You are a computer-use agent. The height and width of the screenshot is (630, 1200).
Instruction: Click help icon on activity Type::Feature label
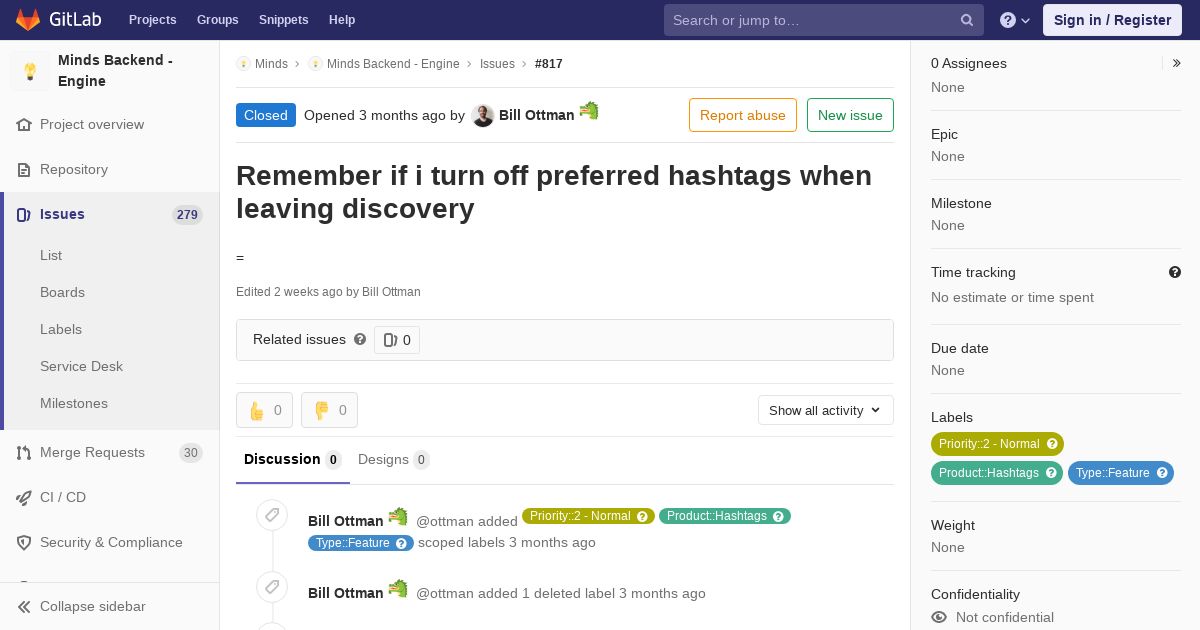tap(402, 543)
